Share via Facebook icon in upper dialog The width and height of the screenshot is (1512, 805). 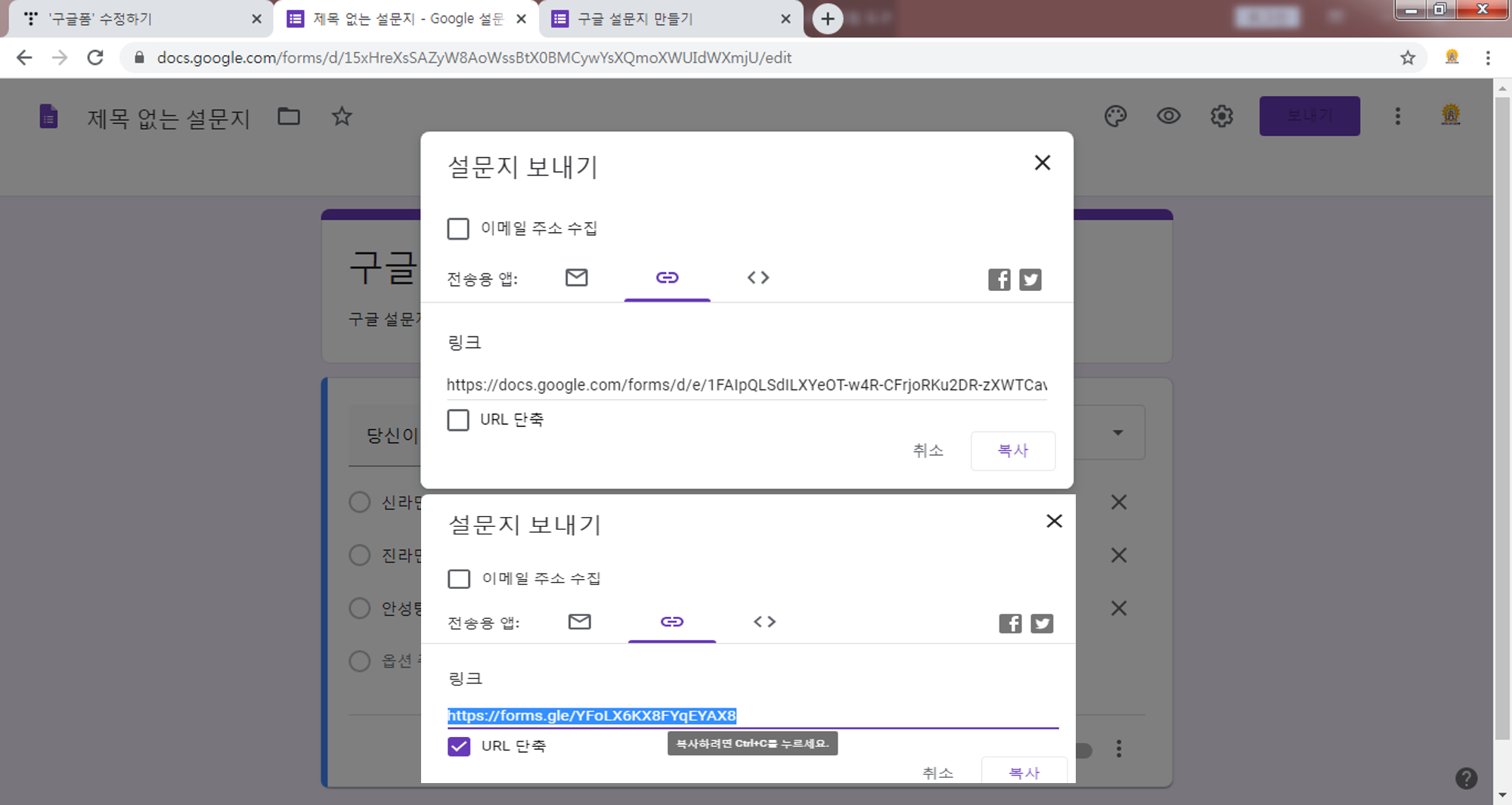click(x=999, y=280)
